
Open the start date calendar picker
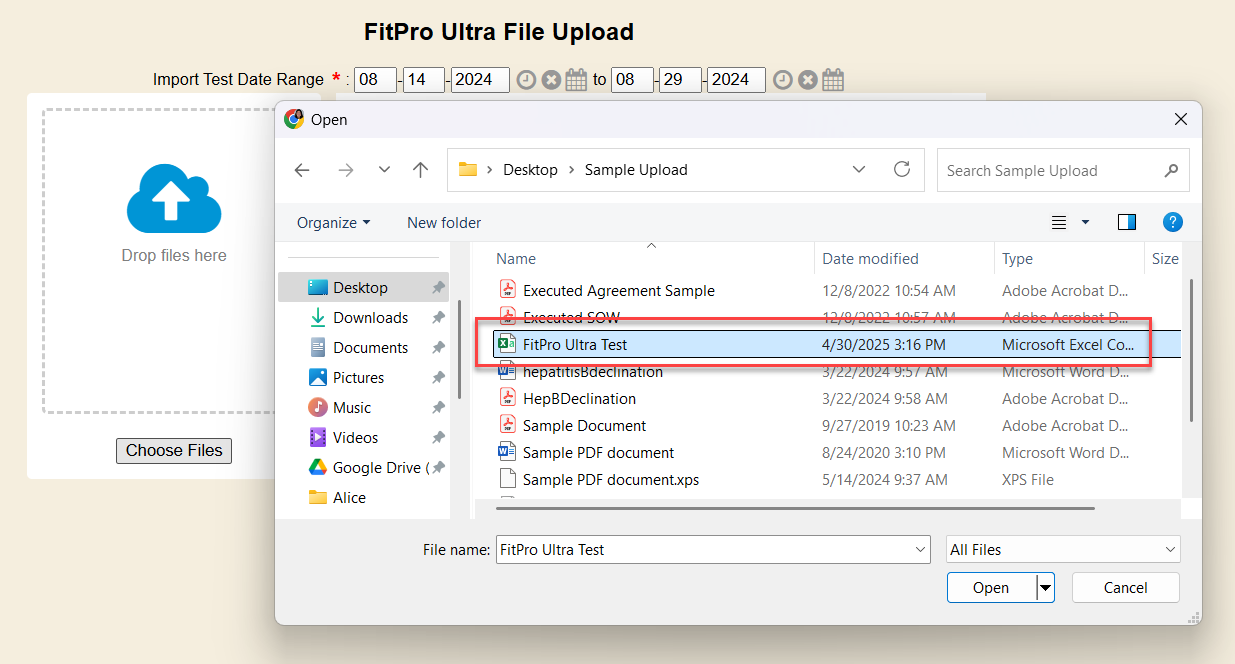tap(576, 80)
